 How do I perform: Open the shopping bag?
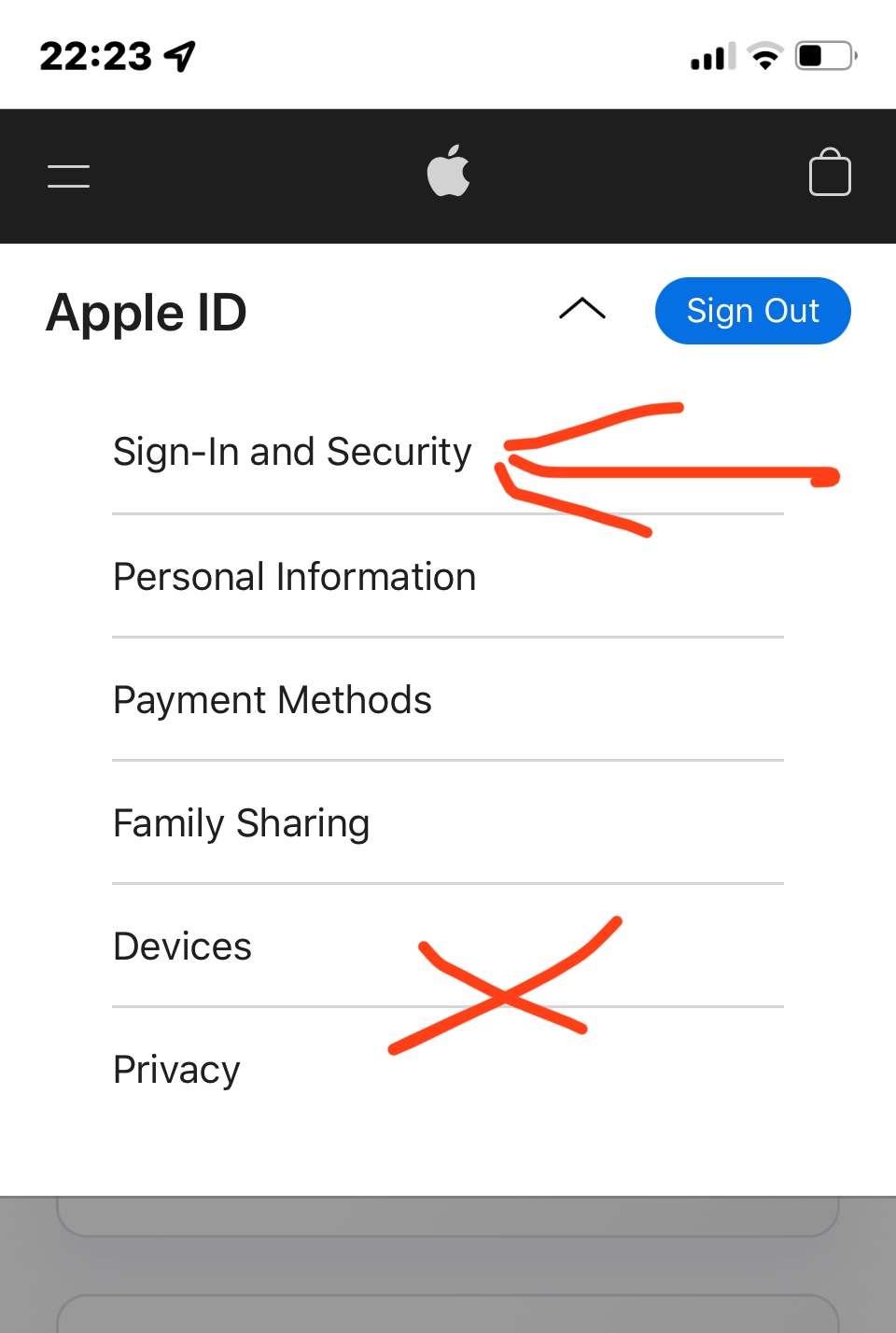coord(829,173)
